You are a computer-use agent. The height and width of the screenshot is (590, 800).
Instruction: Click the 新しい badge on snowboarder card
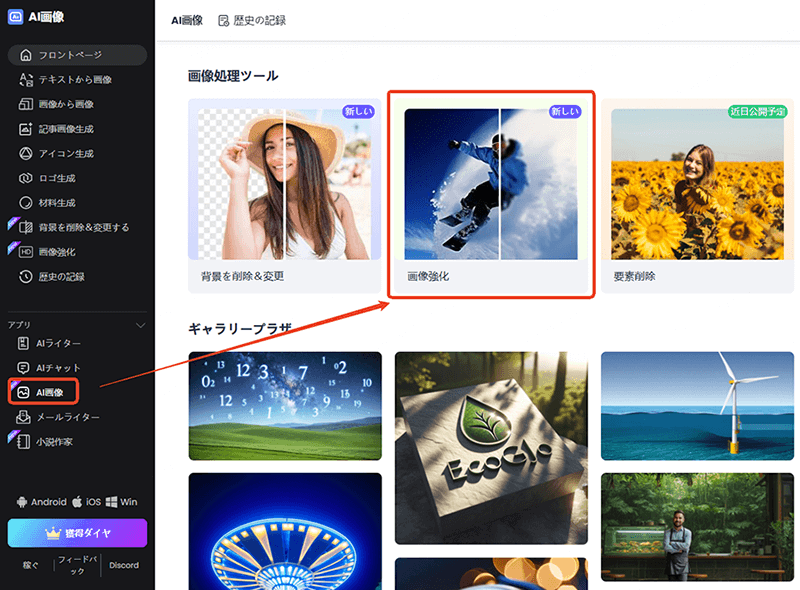tap(565, 111)
